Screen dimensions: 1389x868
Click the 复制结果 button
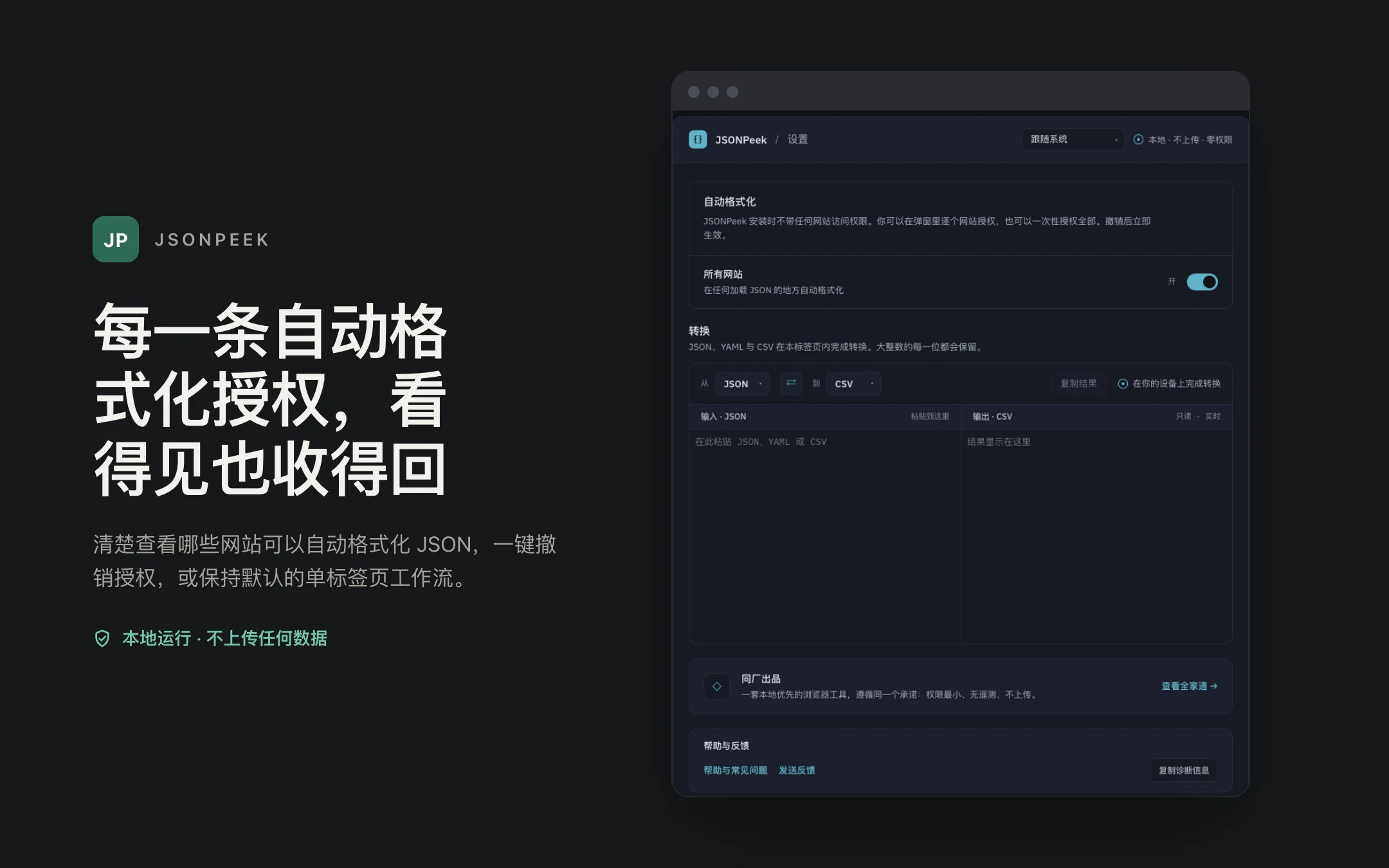[1078, 384]
